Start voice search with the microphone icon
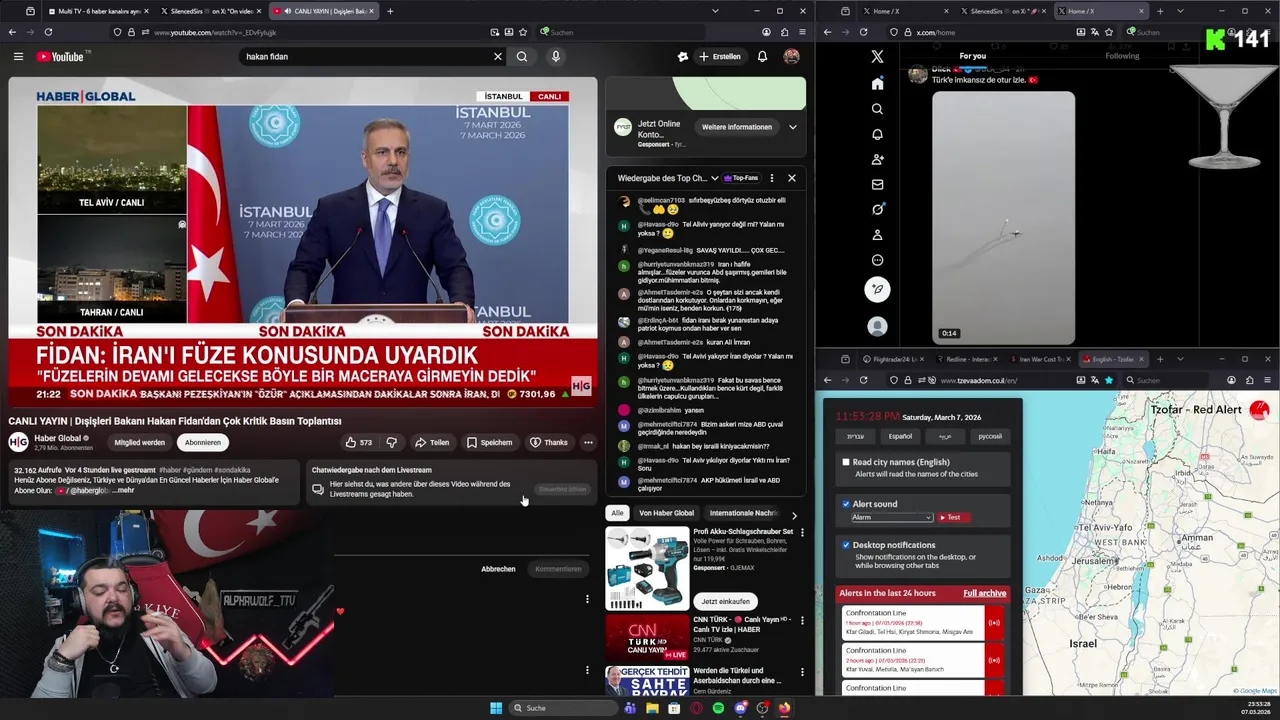This screenshot has width=1280, height=720. [556, 57]
